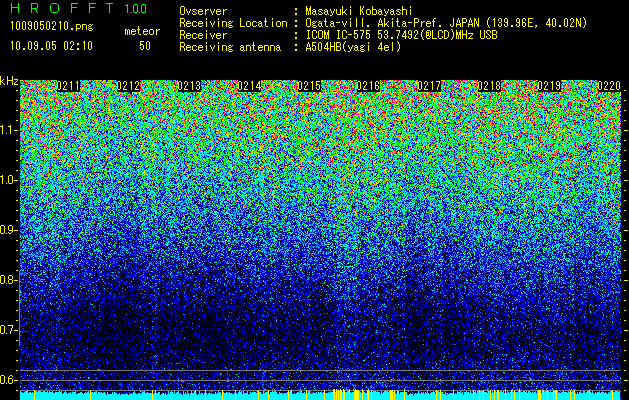Screen dimensions: 629x400
Task: Click the date 10.09.05 02:10
Action: [51, 46]
